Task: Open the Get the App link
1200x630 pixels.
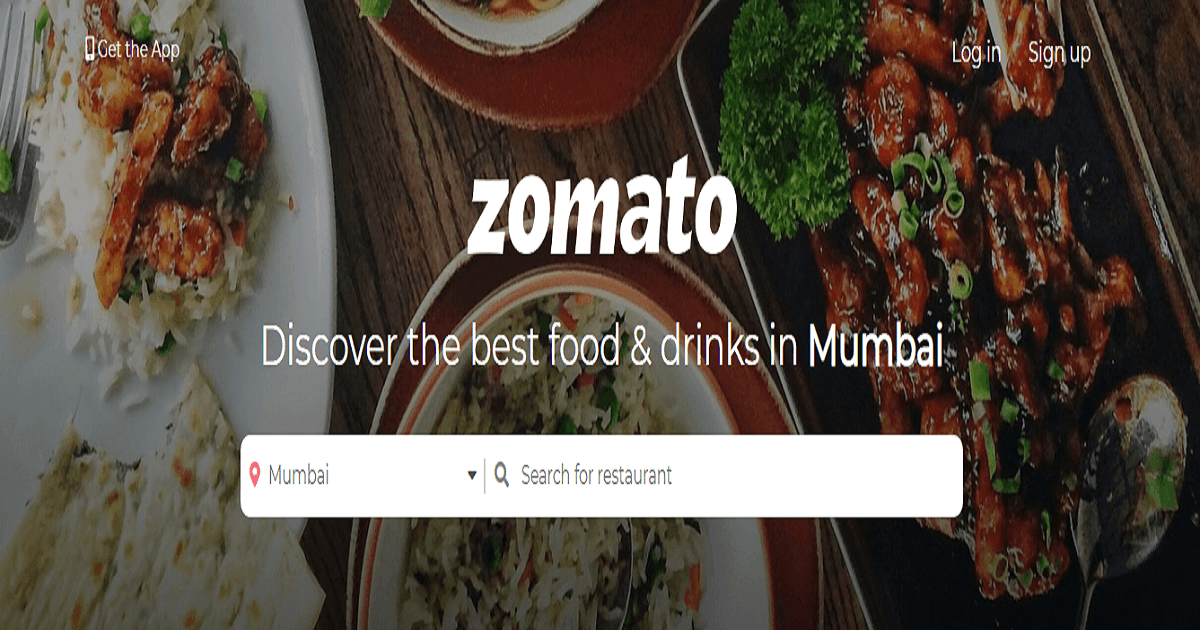Action: pyautogui.click(x=132, y=49)
